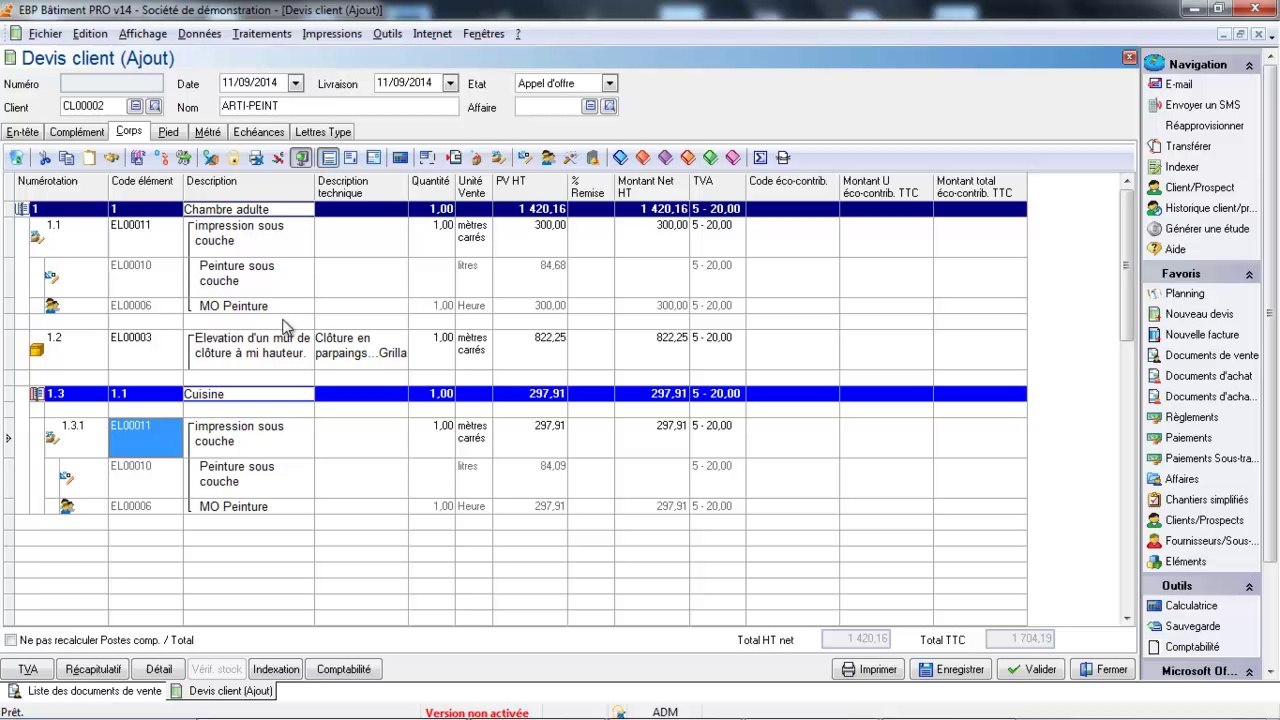Click the Affaires icon in Favoris

coord(1155,479)
